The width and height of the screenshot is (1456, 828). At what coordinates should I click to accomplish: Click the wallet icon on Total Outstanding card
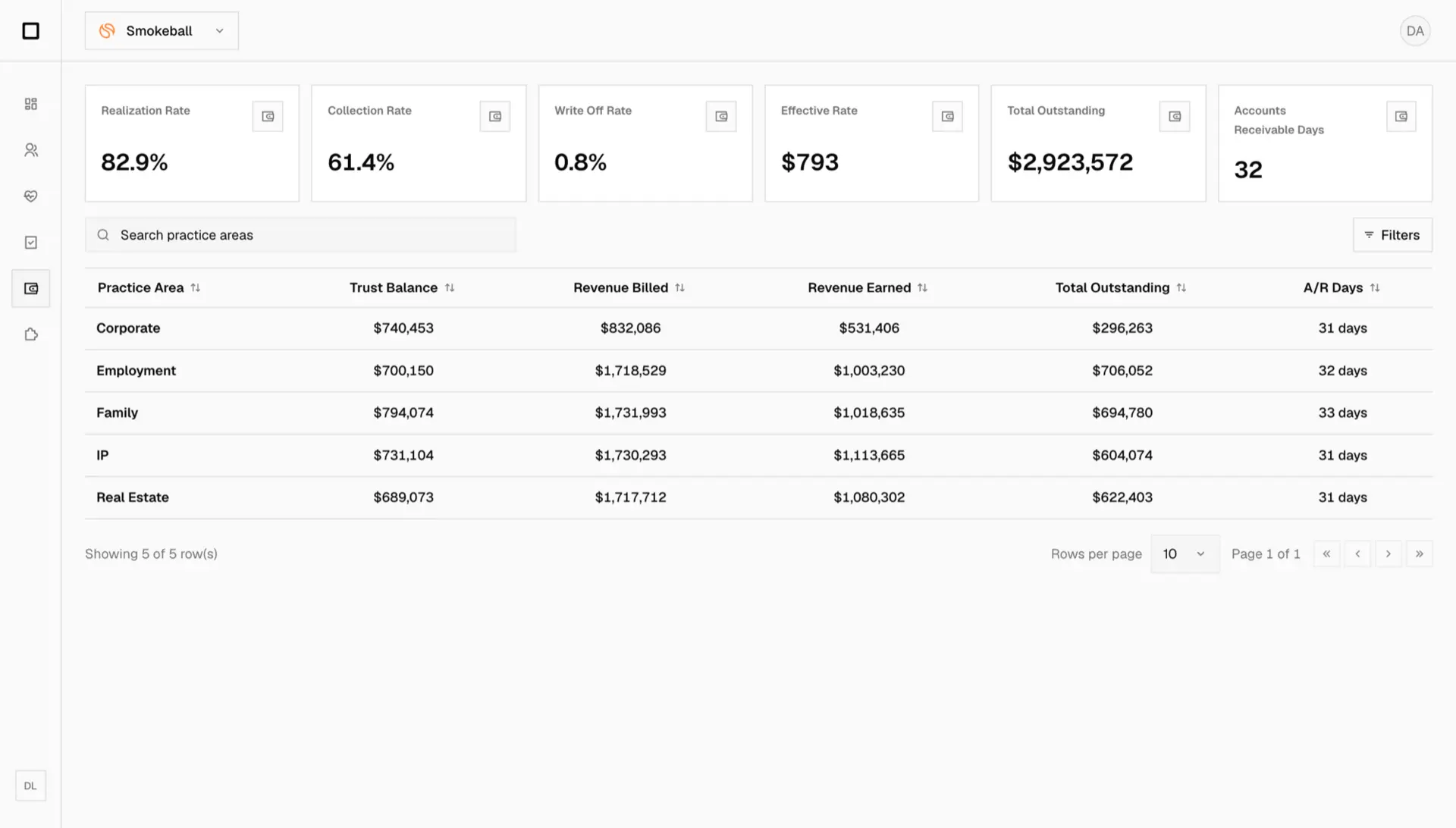pyautogui.click(x=1175, y=116)
